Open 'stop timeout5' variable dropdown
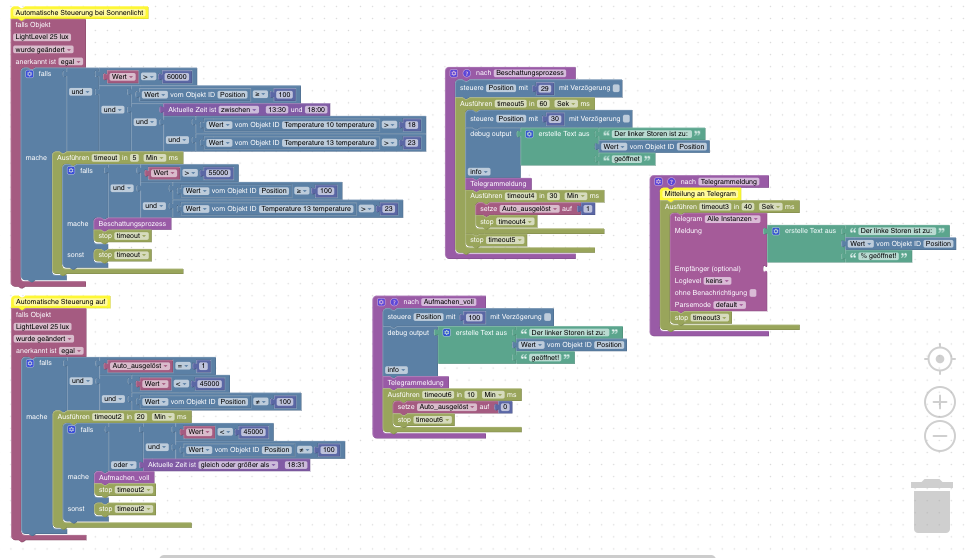 click(506, 239)
